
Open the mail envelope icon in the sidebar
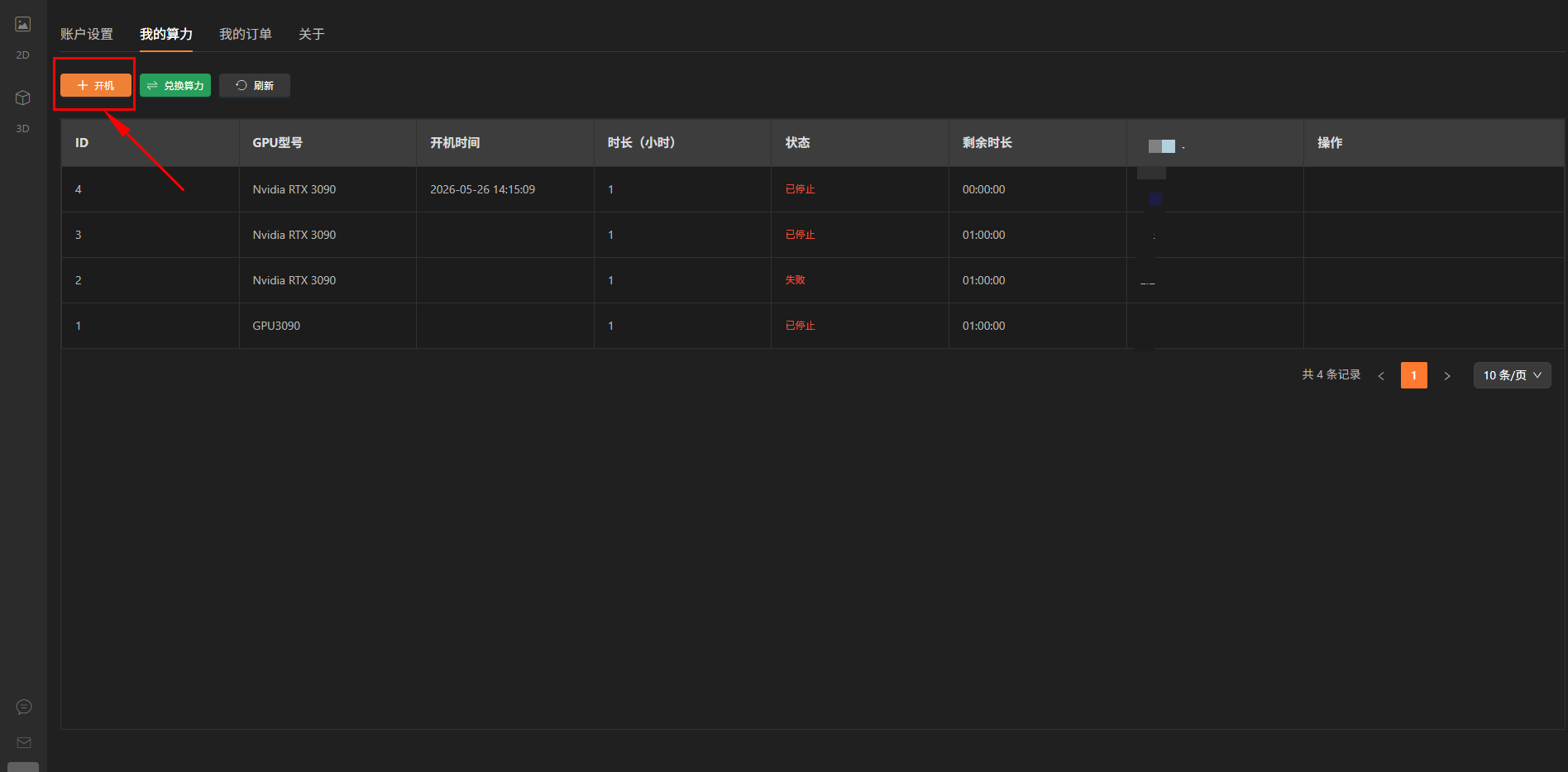click(x=24, y=742)
